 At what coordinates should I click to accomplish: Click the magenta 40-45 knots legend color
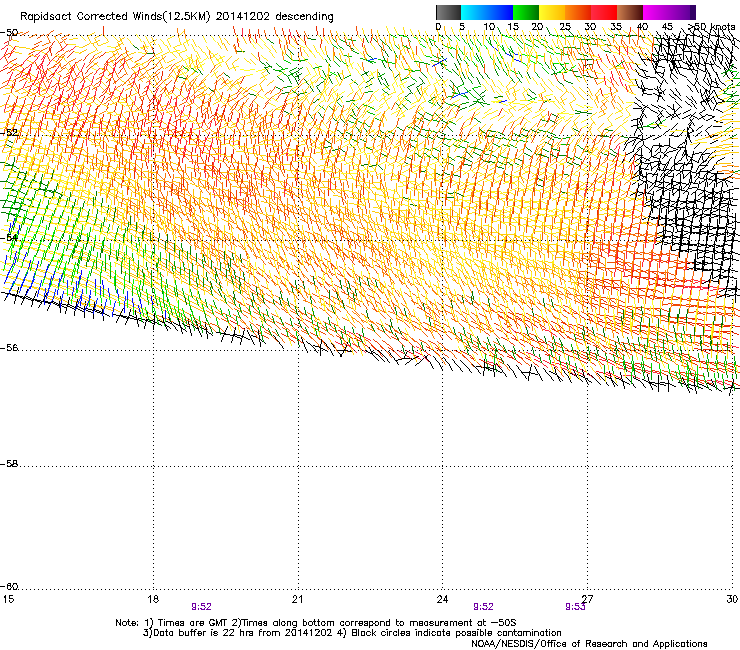click(656, 12)
